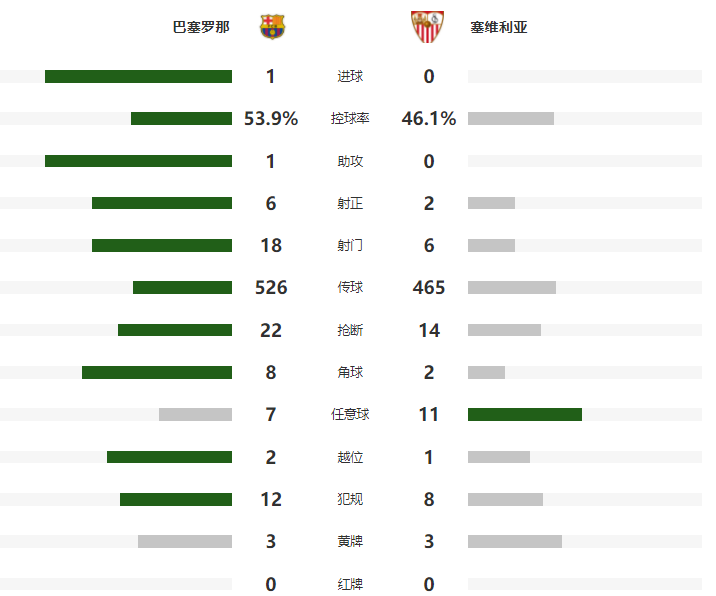Image resolution: width=716 pixels, height=596 pixels.
Task: Select the 黄牌 stat label
Action: (350, 541)
